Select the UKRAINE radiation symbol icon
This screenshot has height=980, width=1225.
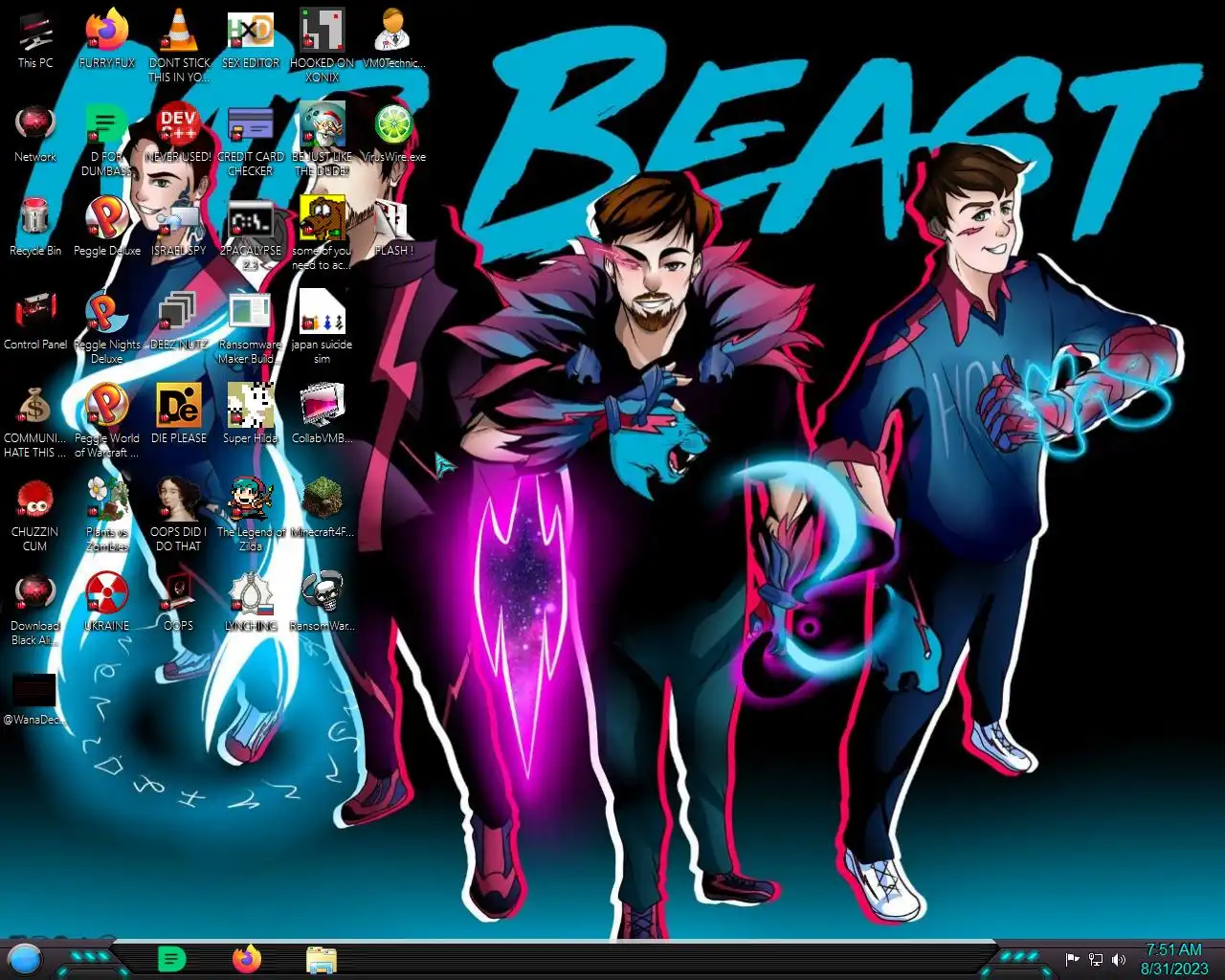107,603
